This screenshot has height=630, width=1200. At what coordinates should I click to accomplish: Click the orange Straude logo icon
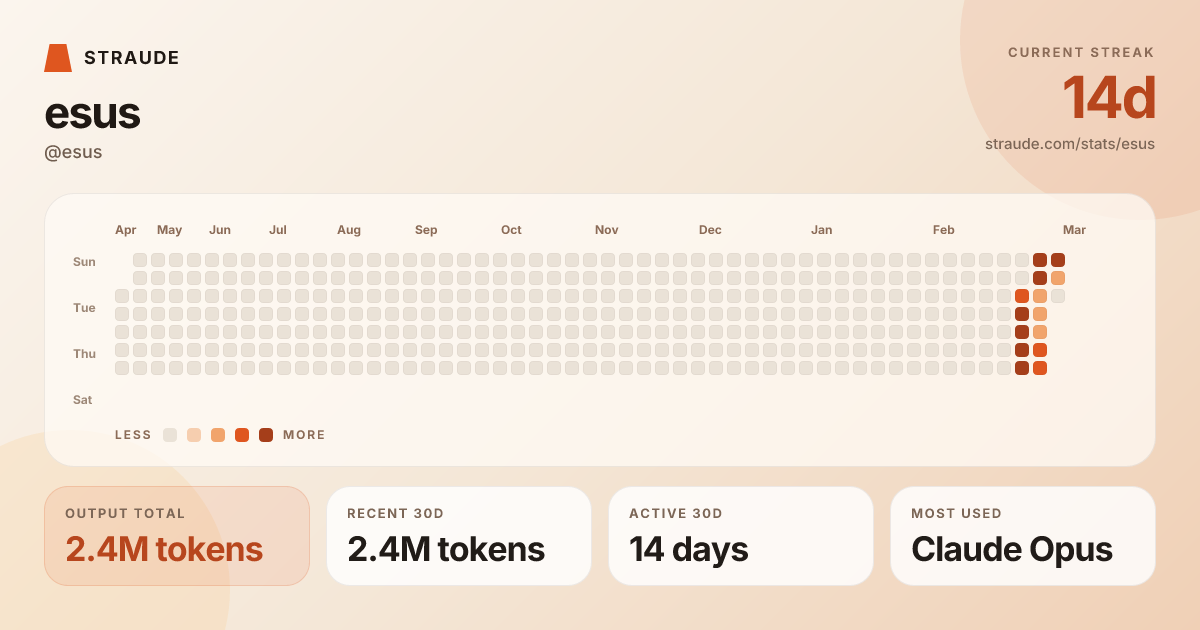click(x=58, y=58)
